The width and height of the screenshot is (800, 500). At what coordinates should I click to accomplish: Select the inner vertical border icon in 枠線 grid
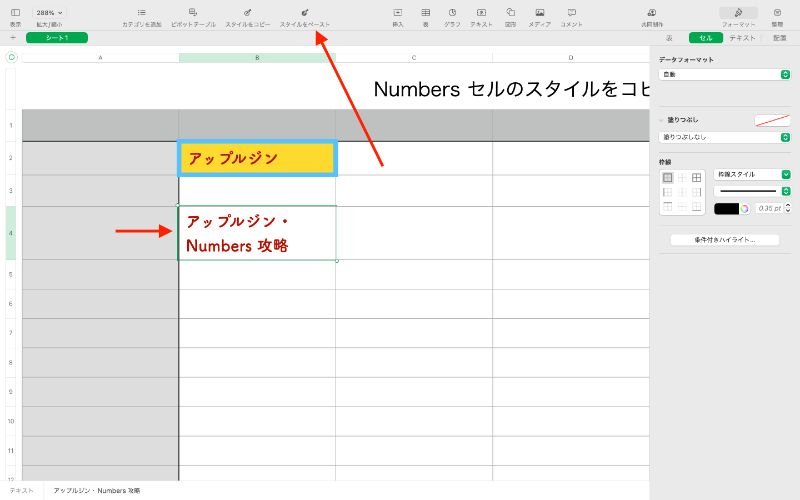682,192
